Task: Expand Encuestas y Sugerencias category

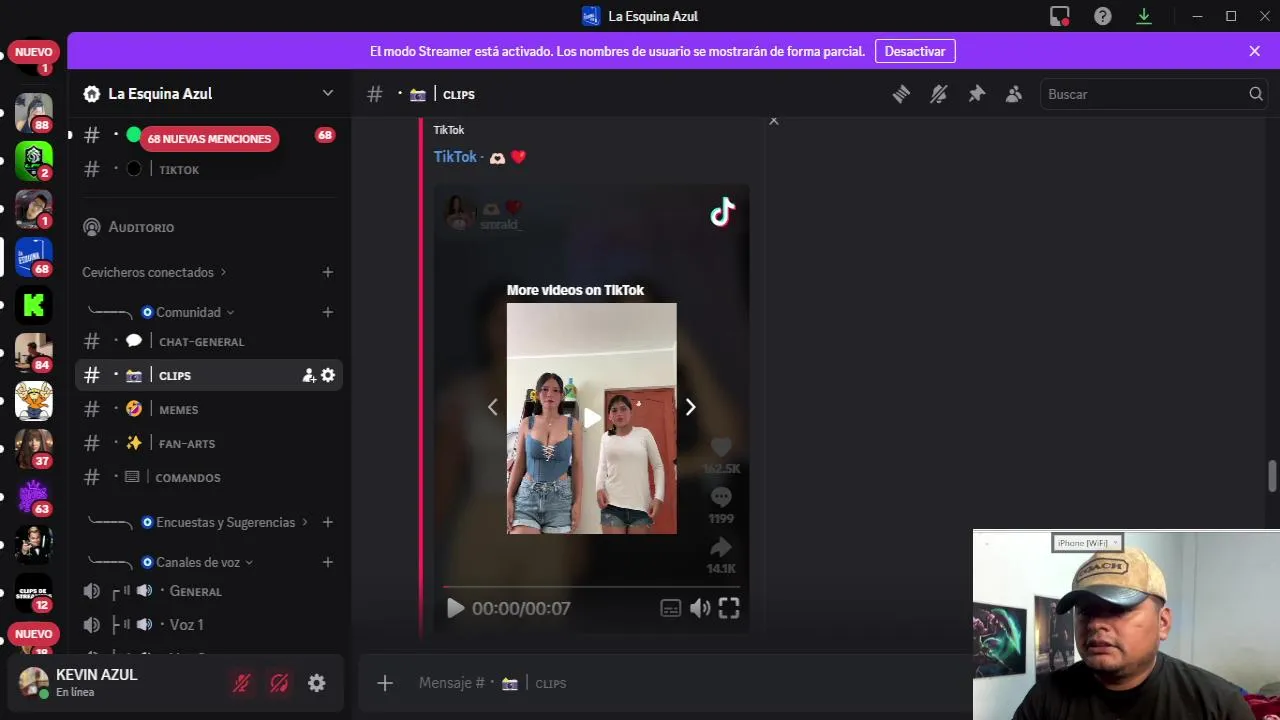Action: click(226, 522)
